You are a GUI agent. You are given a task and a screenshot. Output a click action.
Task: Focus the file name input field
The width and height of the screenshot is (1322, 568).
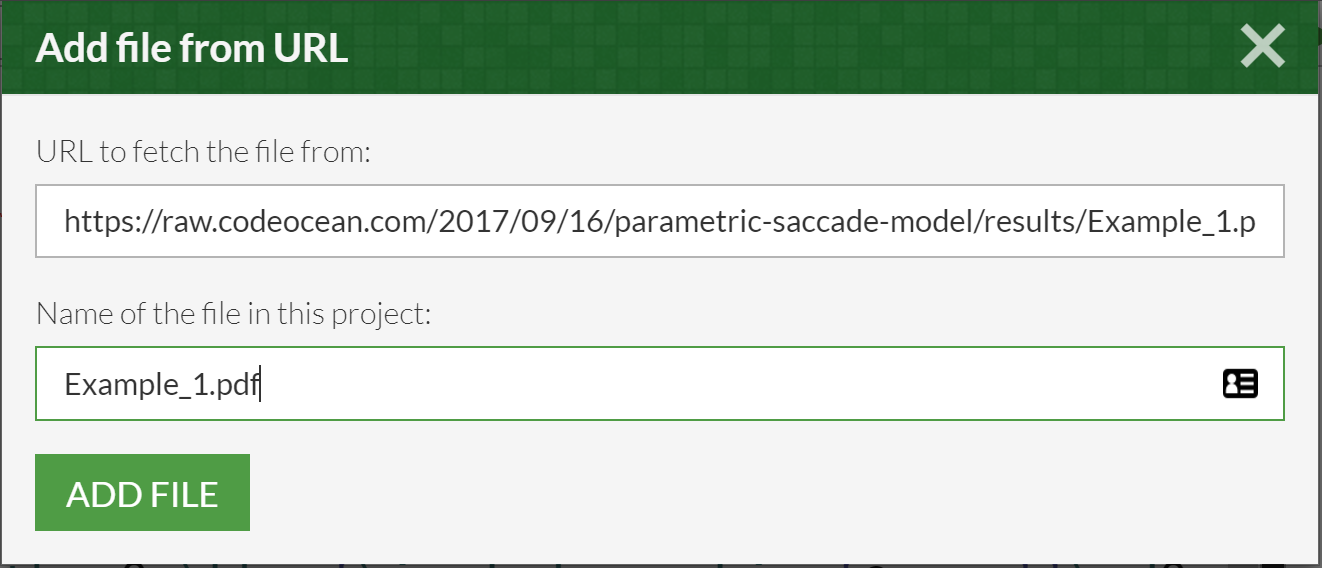[x=659, y=384]
